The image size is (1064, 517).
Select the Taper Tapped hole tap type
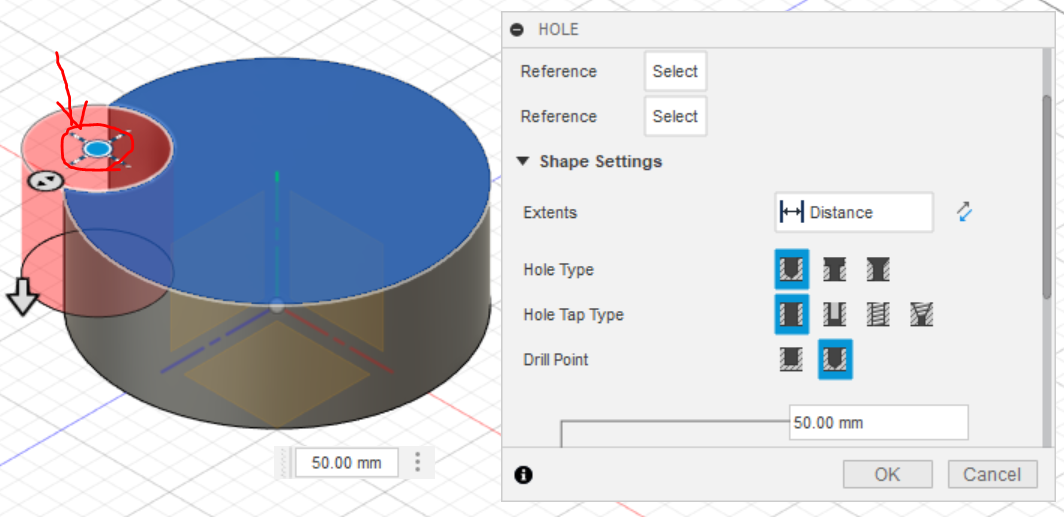(922, 314)
